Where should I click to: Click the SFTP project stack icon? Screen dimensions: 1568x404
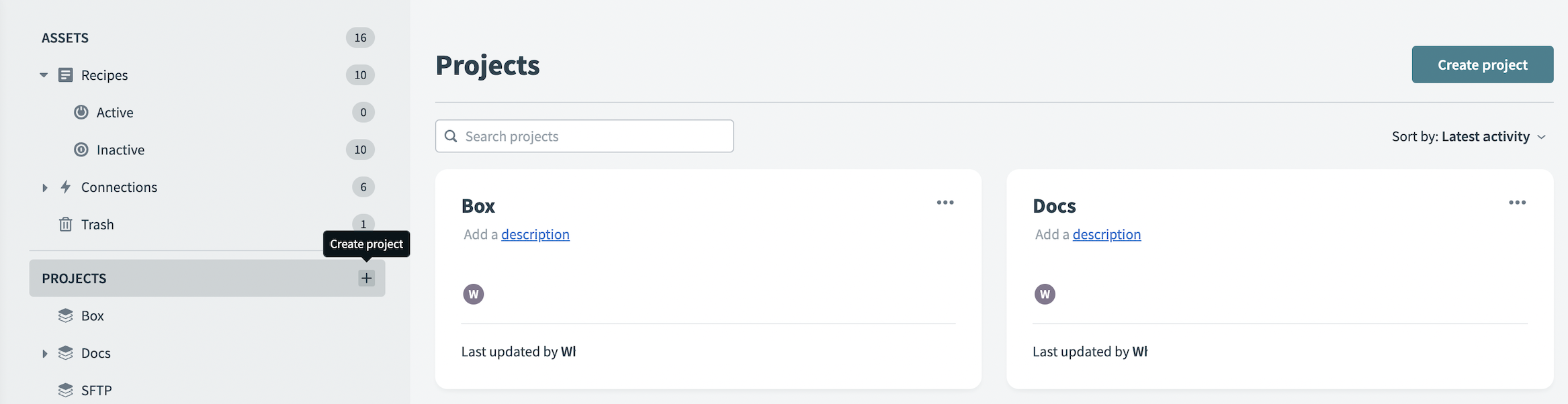(65, 390)
